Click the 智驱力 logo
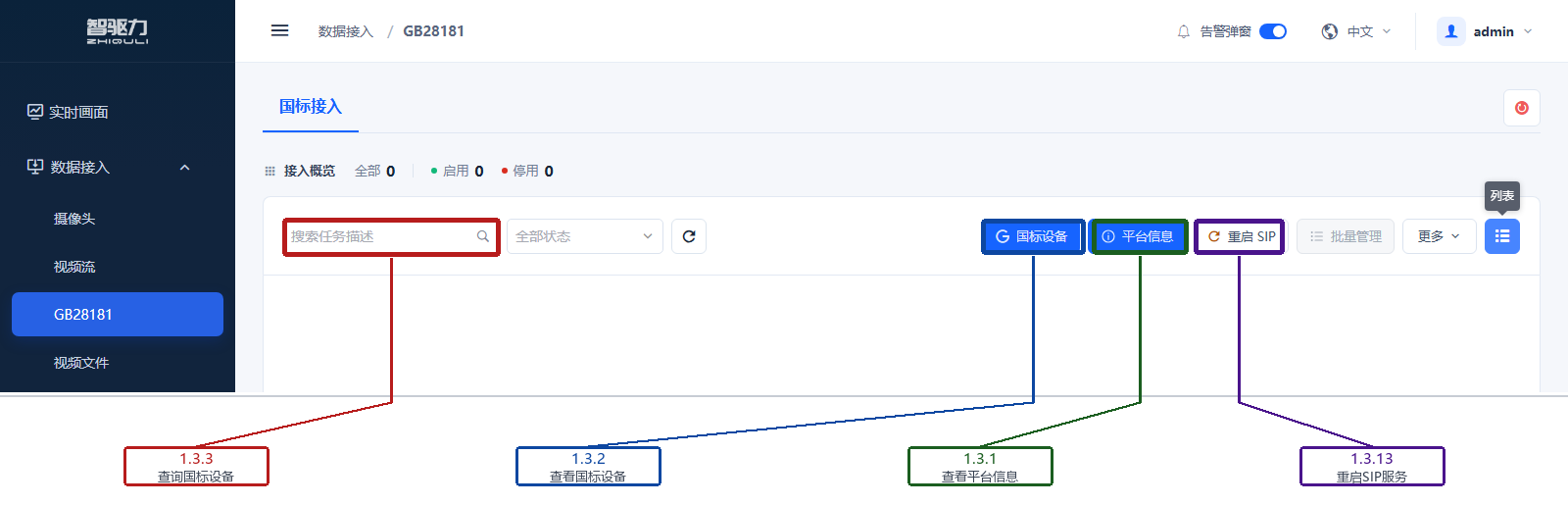Screen dimensions: 1568x505 pos(118,31)
